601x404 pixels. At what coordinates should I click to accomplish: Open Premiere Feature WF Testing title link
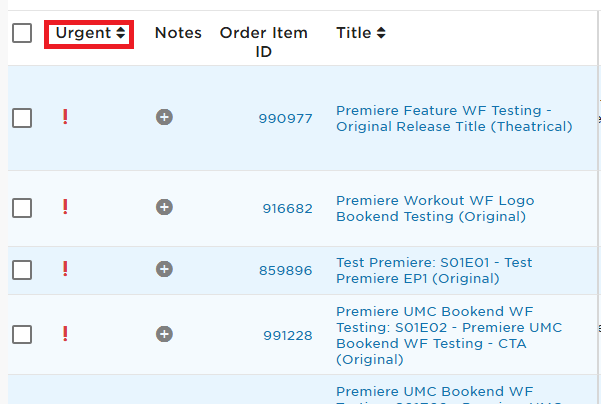click(x=454, y=118)
